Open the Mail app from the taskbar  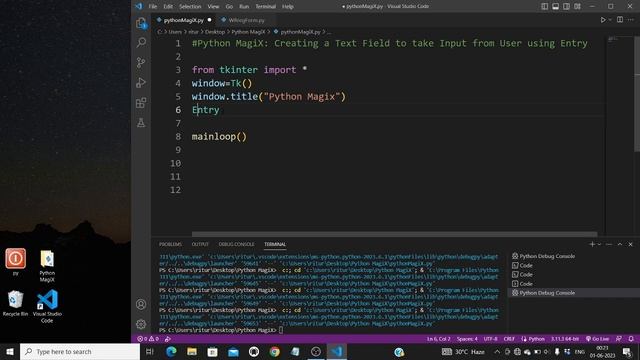(x=233, y=351)
